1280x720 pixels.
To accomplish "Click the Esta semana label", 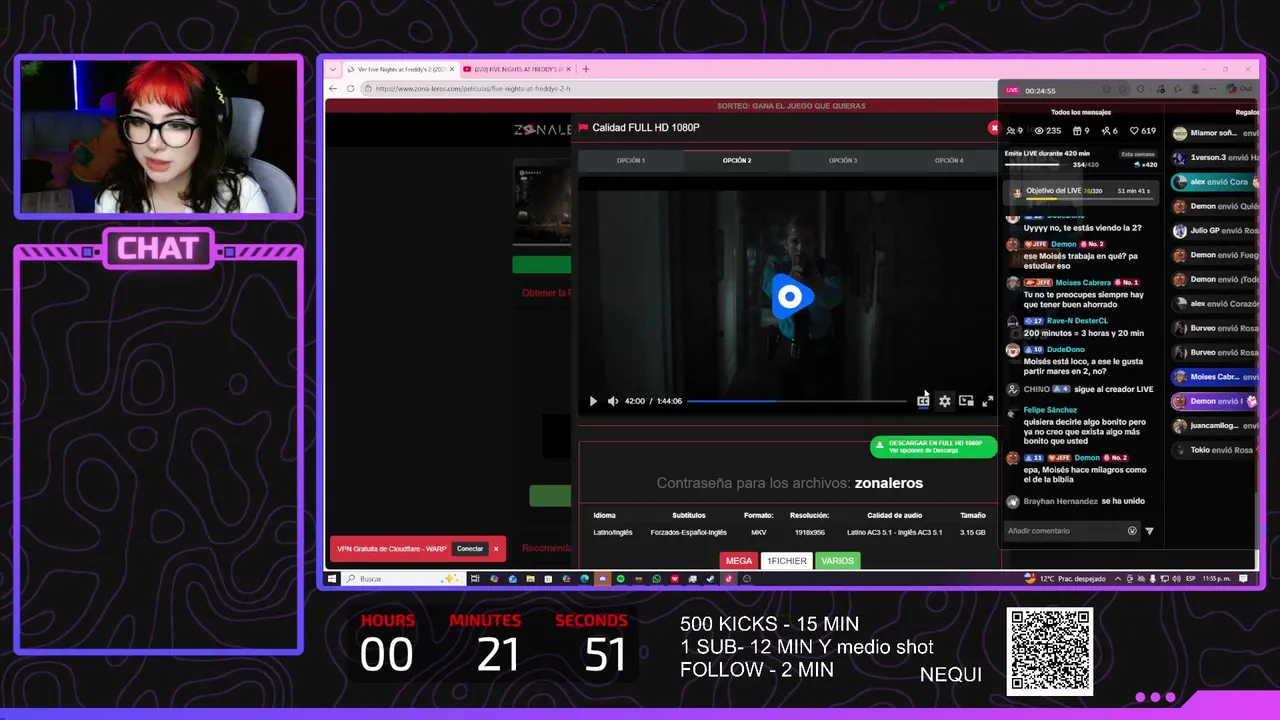I will [1138, 154].
